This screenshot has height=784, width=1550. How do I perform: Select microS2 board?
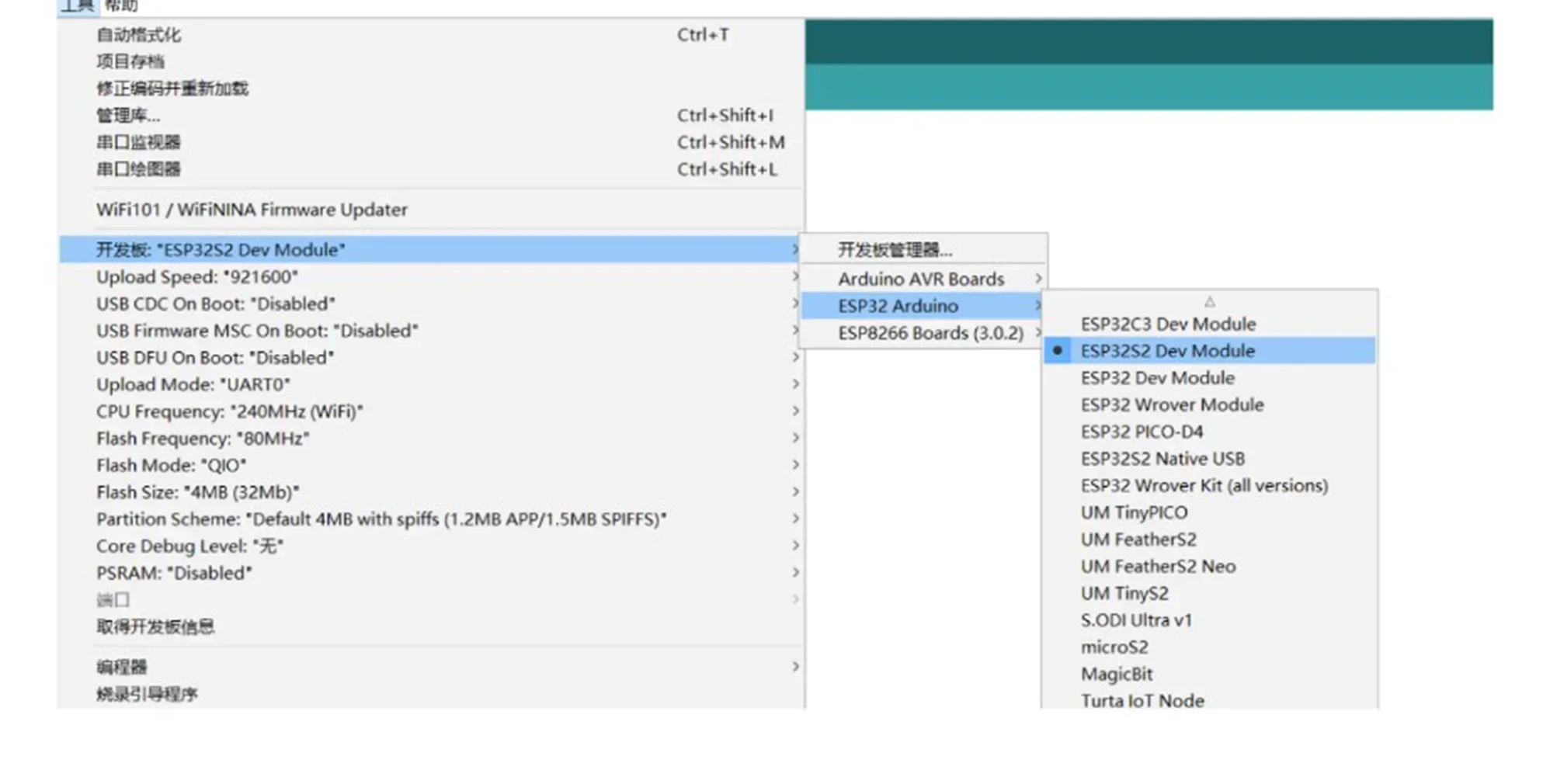coord(1210,647)
